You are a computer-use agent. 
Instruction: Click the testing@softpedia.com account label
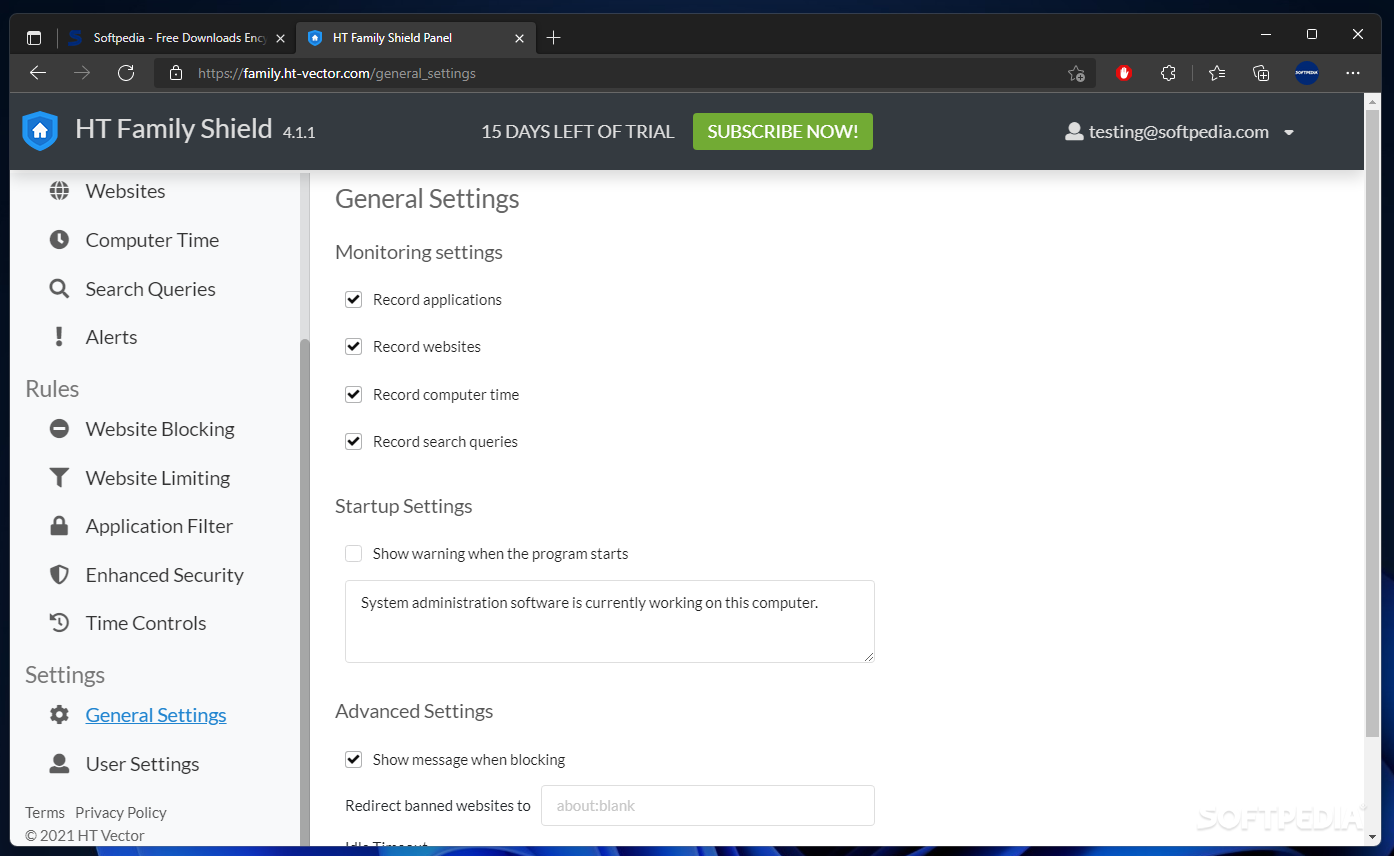pos(1179,132)
